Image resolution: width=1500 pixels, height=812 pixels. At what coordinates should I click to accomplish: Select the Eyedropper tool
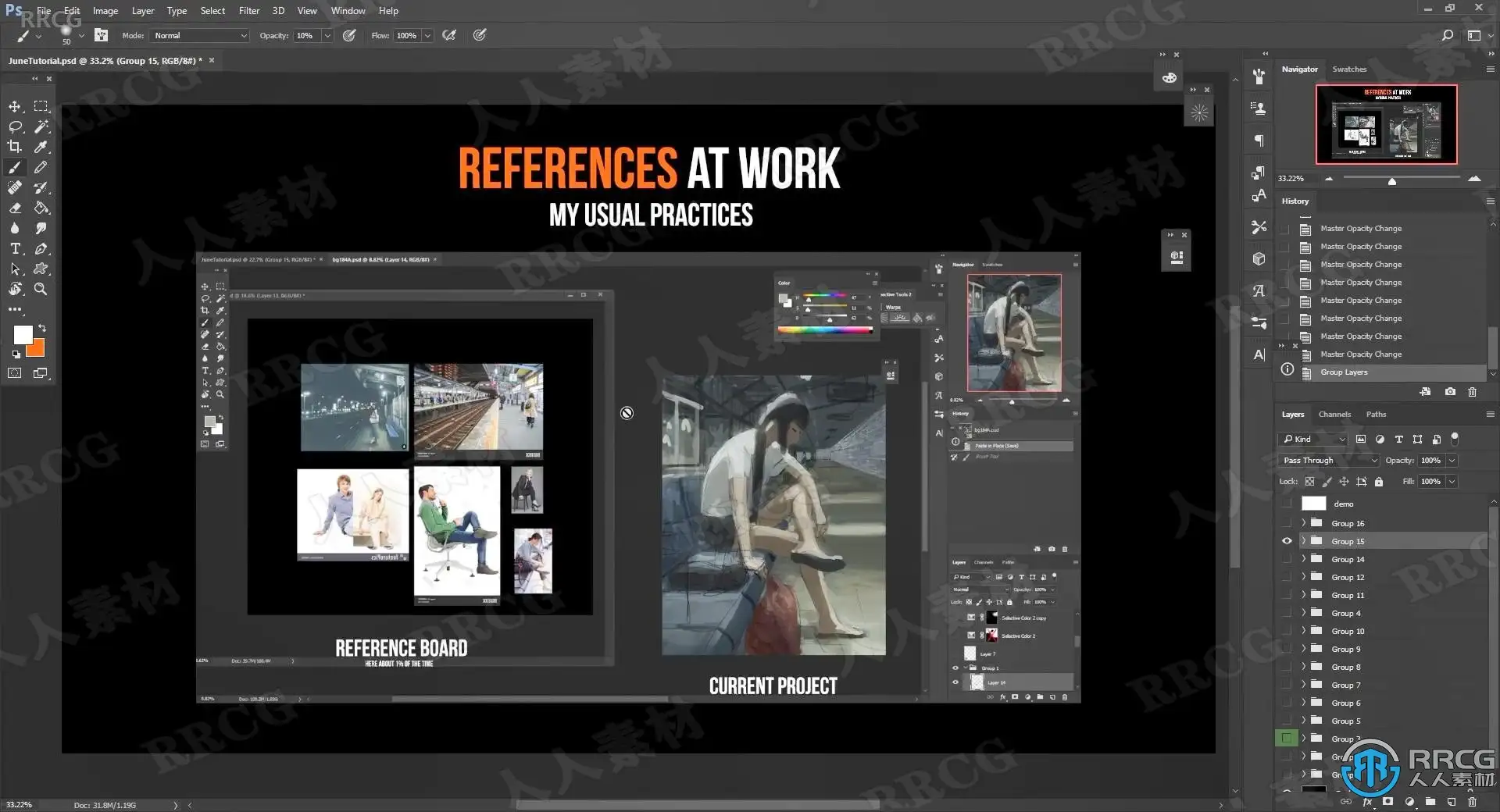pos(41,147)
